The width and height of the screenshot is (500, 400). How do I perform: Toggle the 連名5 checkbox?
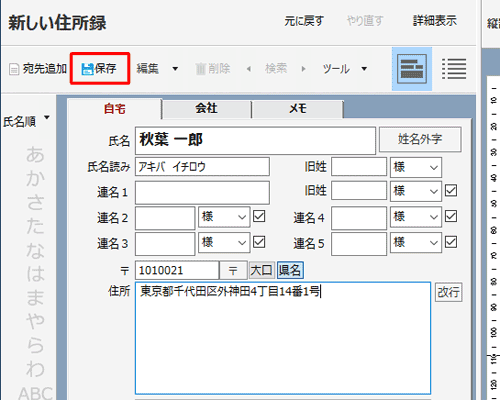click(x=451, y=242)
